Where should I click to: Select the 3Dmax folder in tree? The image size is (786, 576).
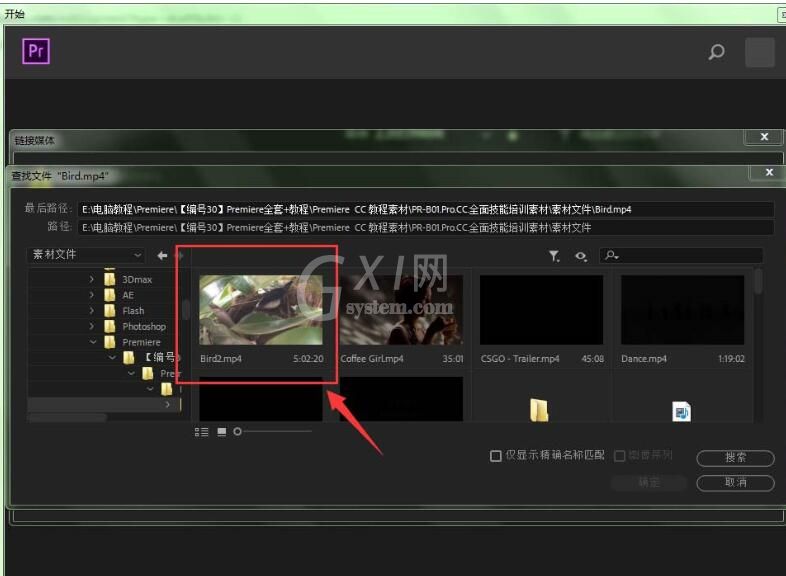(x=128, y=279)
